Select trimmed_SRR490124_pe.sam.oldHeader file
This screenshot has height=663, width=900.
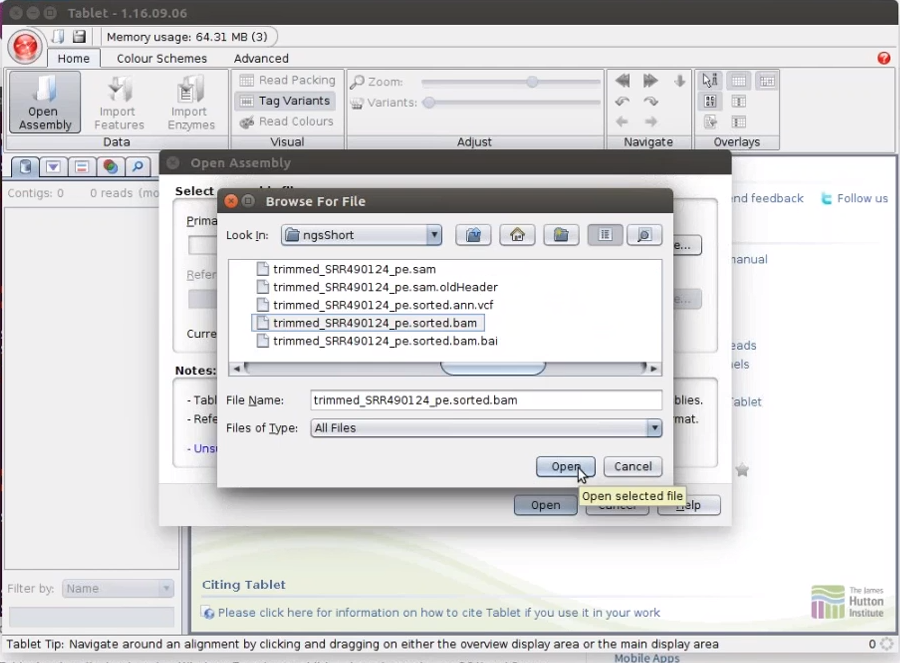(377, 287)
